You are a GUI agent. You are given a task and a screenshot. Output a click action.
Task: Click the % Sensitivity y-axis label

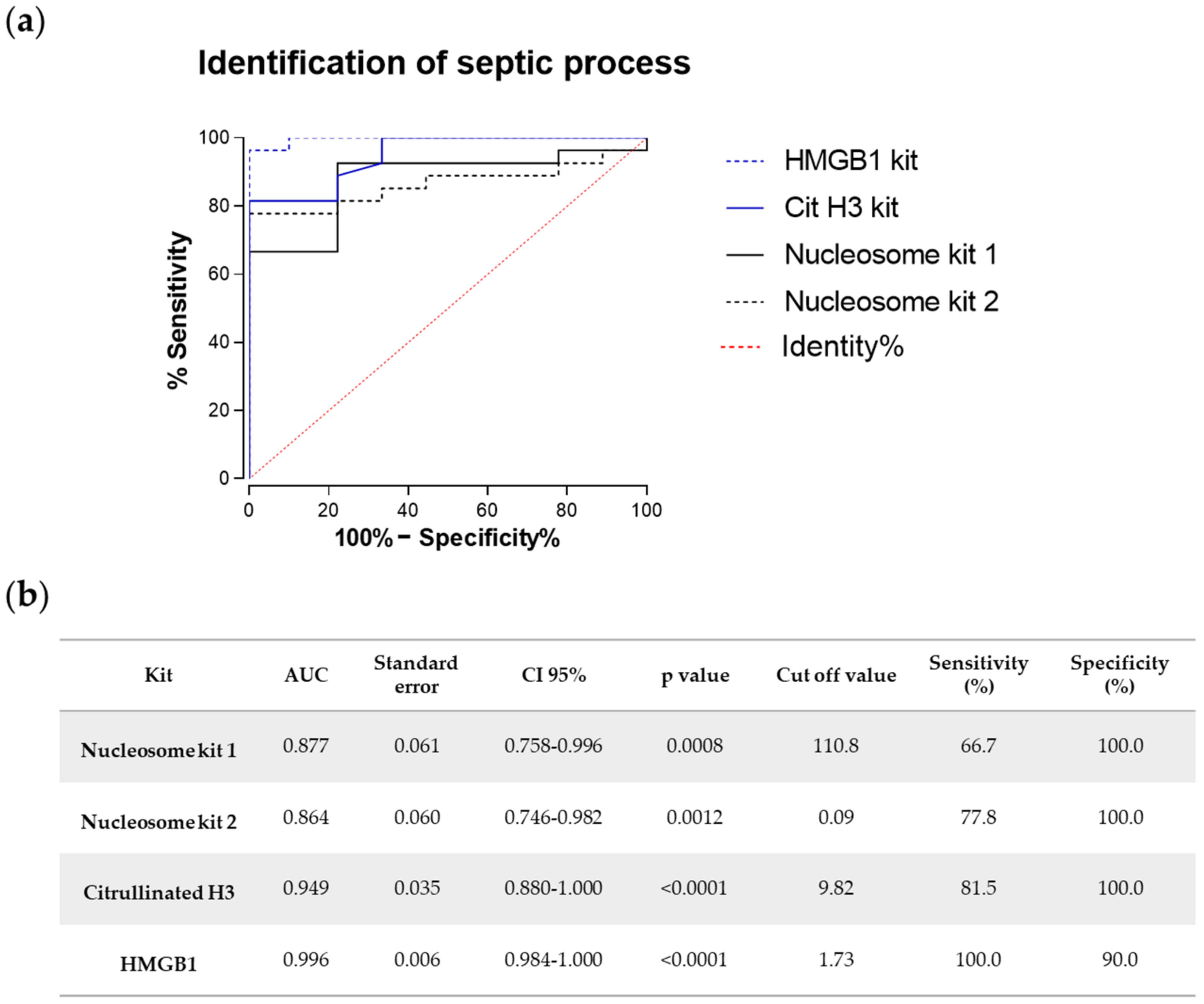177,310
